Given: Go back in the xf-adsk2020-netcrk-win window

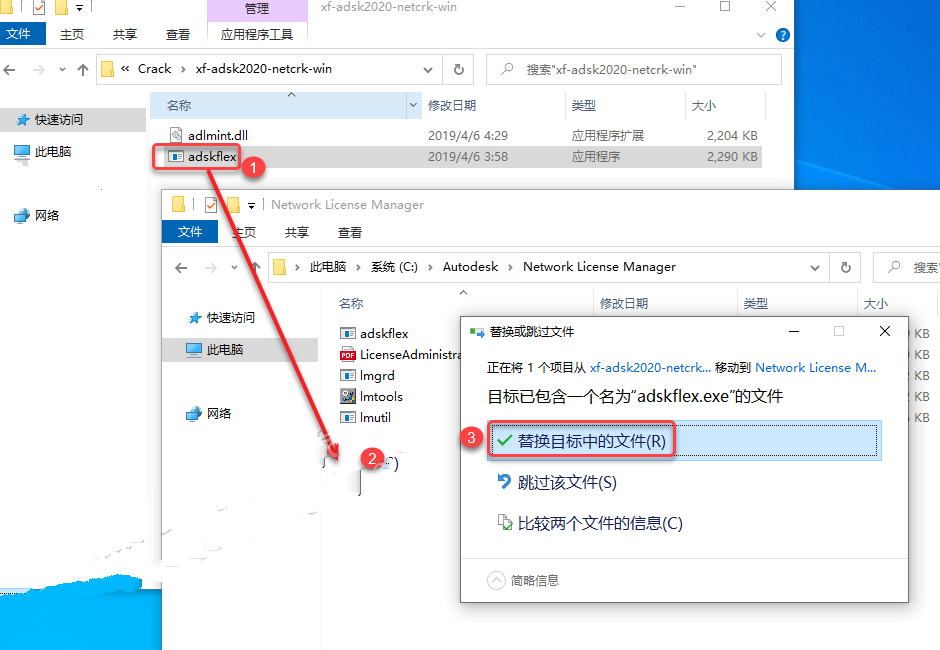Looking at the screenshot, I should [x=10, y=70].
